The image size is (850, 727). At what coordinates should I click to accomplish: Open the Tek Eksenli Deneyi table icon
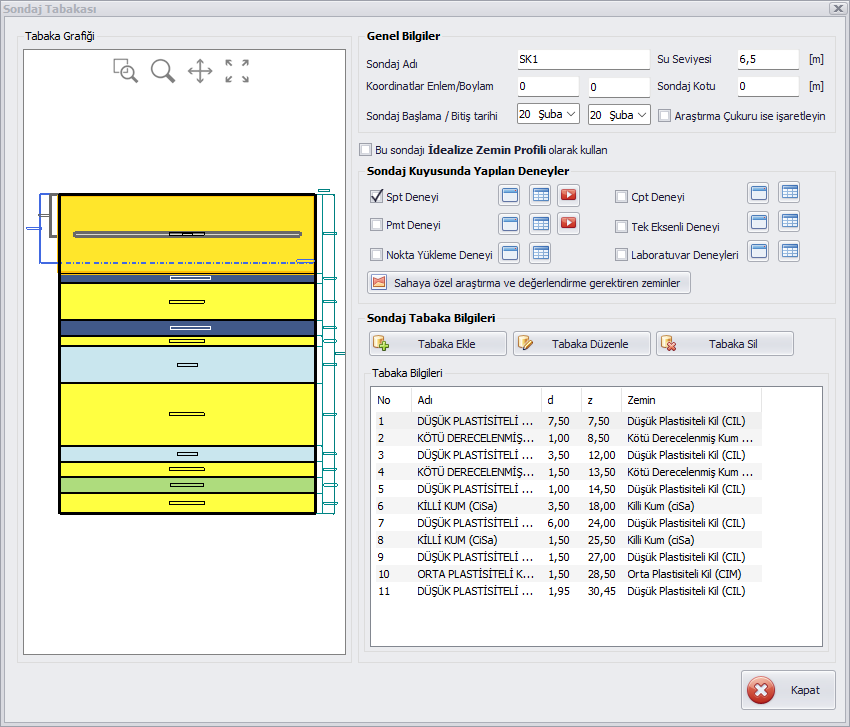(790, 221)
